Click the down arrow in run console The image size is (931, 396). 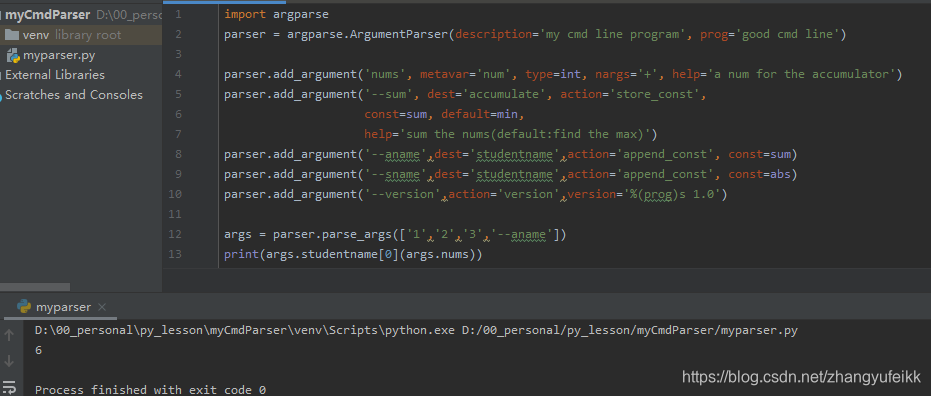click(x=9, y=360)
